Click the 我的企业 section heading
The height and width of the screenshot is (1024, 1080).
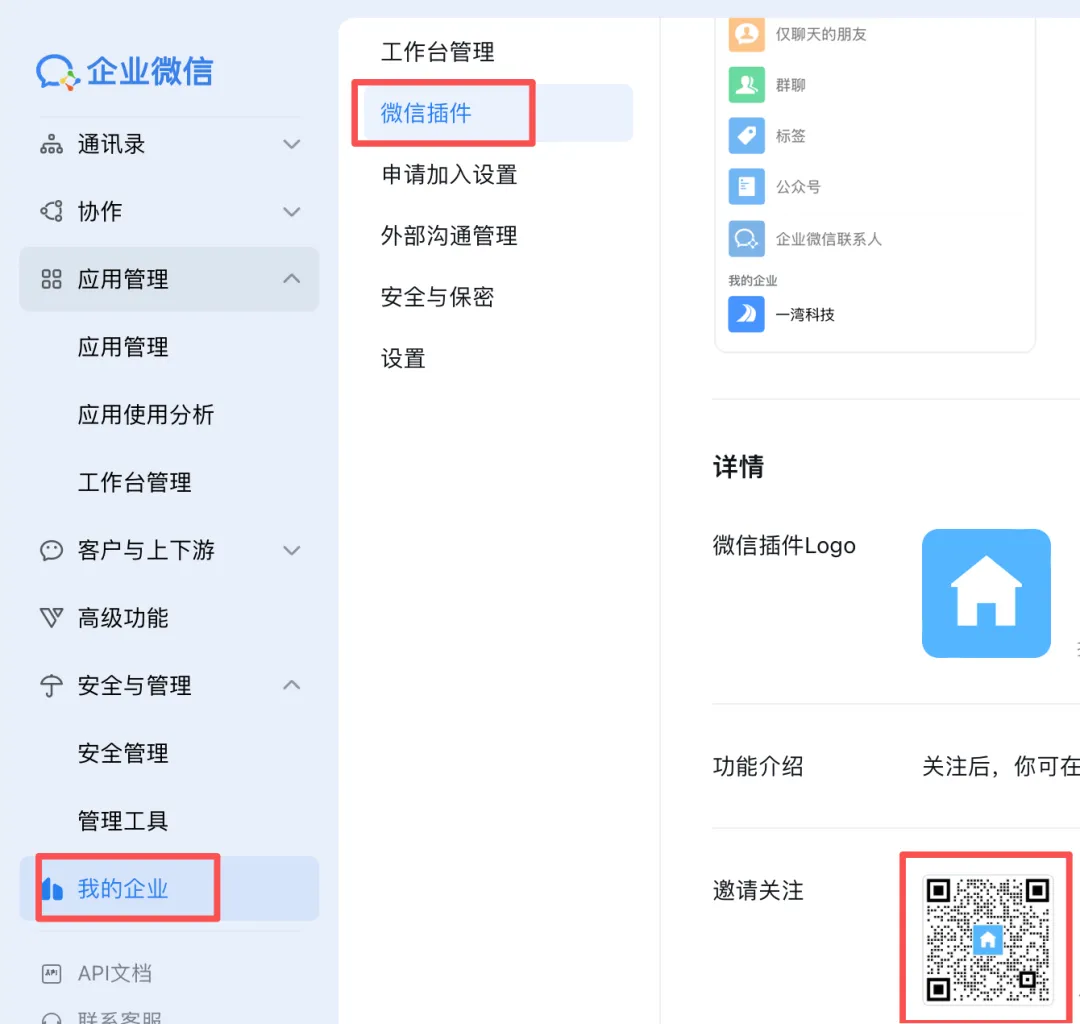point(753,280)
